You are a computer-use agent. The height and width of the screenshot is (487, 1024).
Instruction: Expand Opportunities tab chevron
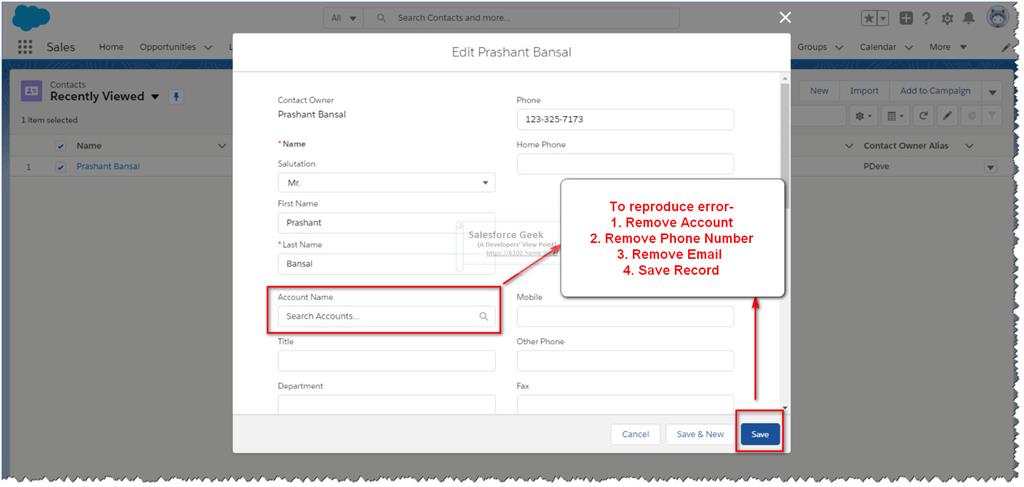(x=208, y=48)
